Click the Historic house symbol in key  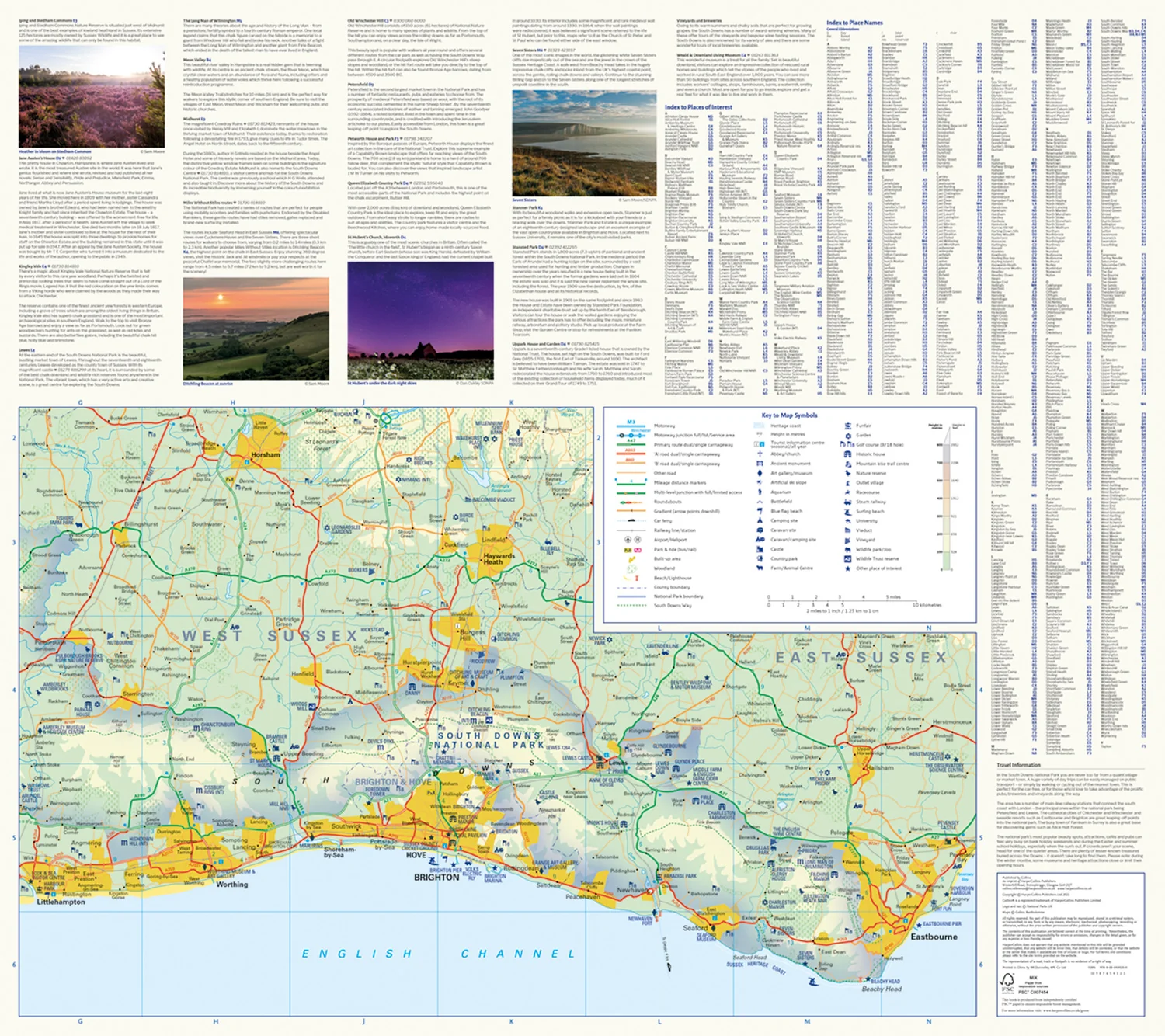pyautogui.click(x=847, y=454)
